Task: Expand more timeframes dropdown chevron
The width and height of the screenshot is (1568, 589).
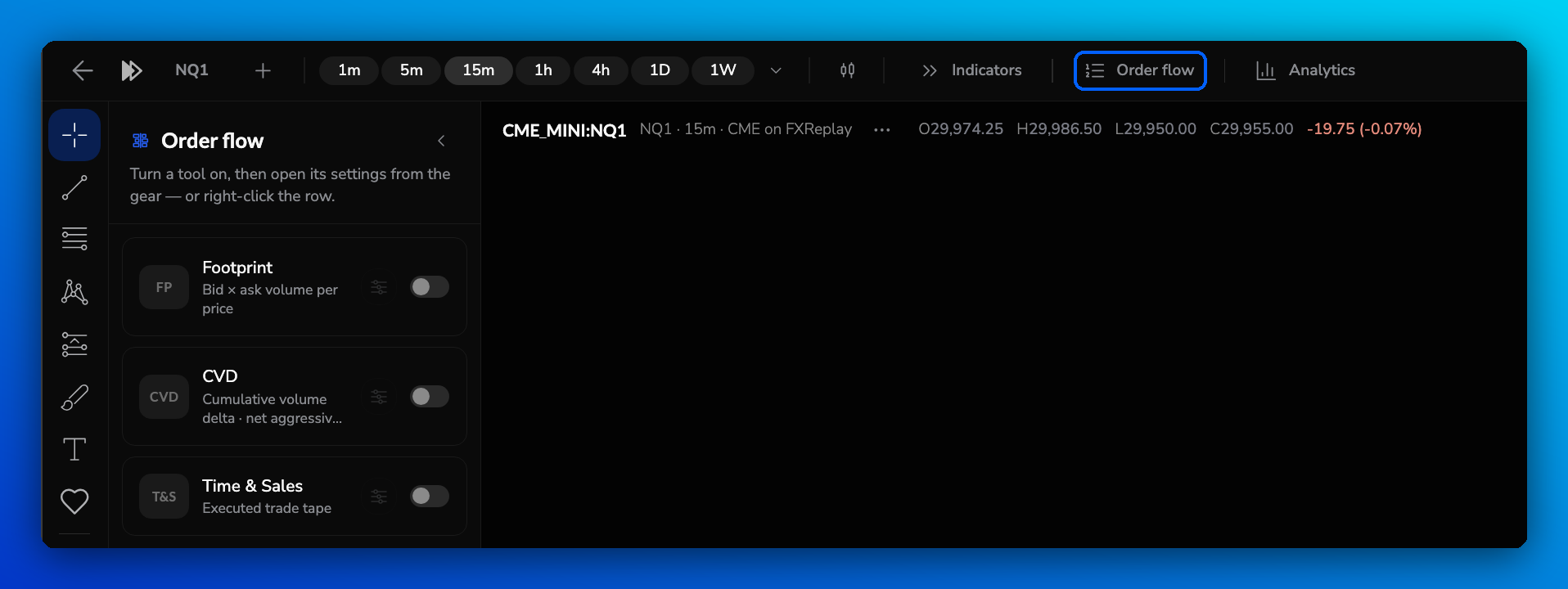Action: click(x=776, y=70)
